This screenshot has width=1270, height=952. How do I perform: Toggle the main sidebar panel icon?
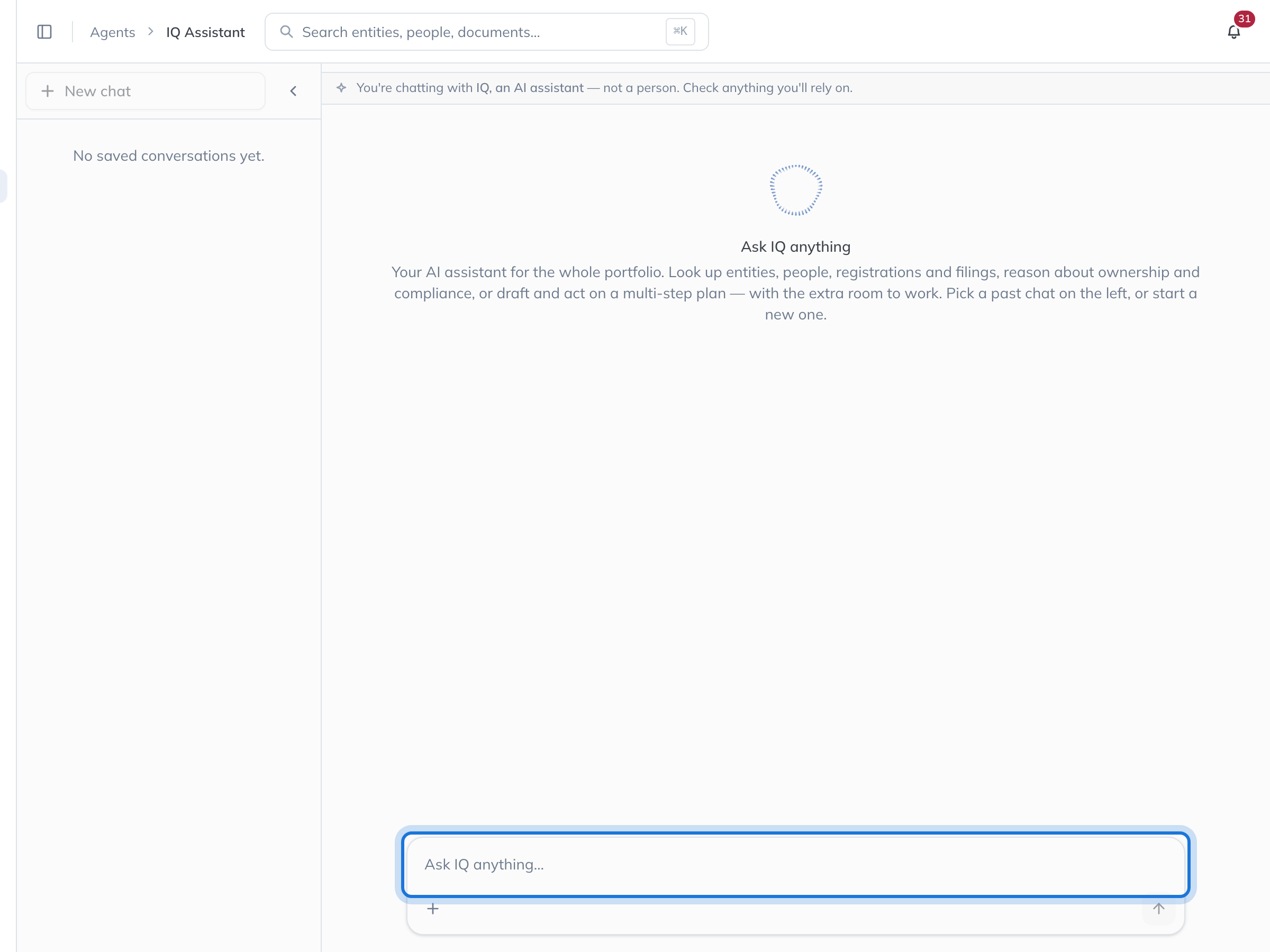44,32
